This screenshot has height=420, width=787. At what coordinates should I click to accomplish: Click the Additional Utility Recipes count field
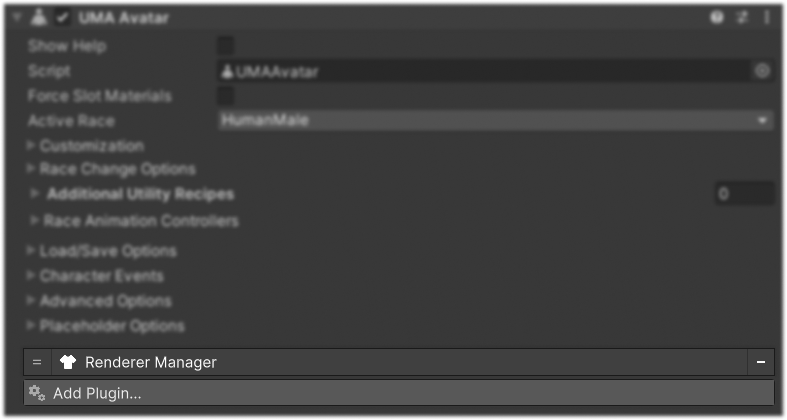point(744,194)
